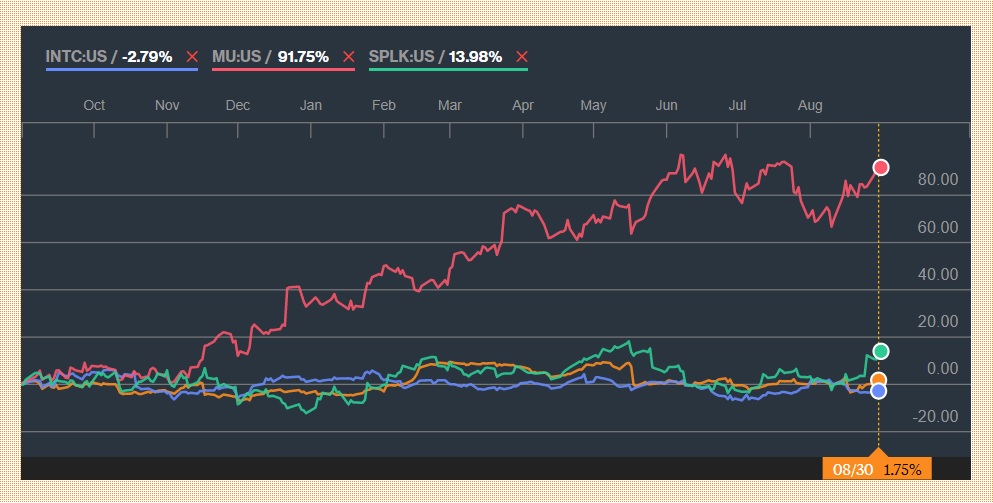Screen dimensions: 993x503
Task: Click the 60.00 axis value
Action: click(938, 227)
